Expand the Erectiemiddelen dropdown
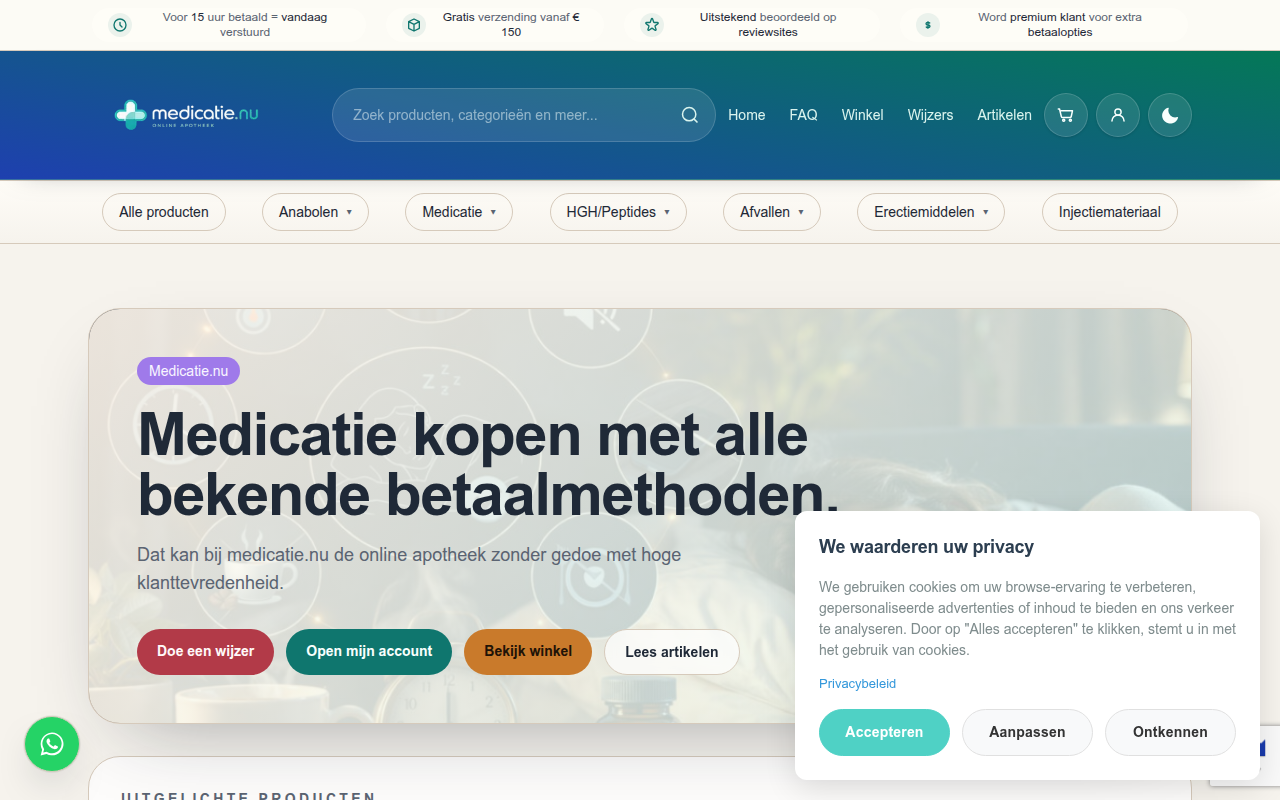 [x=931, y=212]
